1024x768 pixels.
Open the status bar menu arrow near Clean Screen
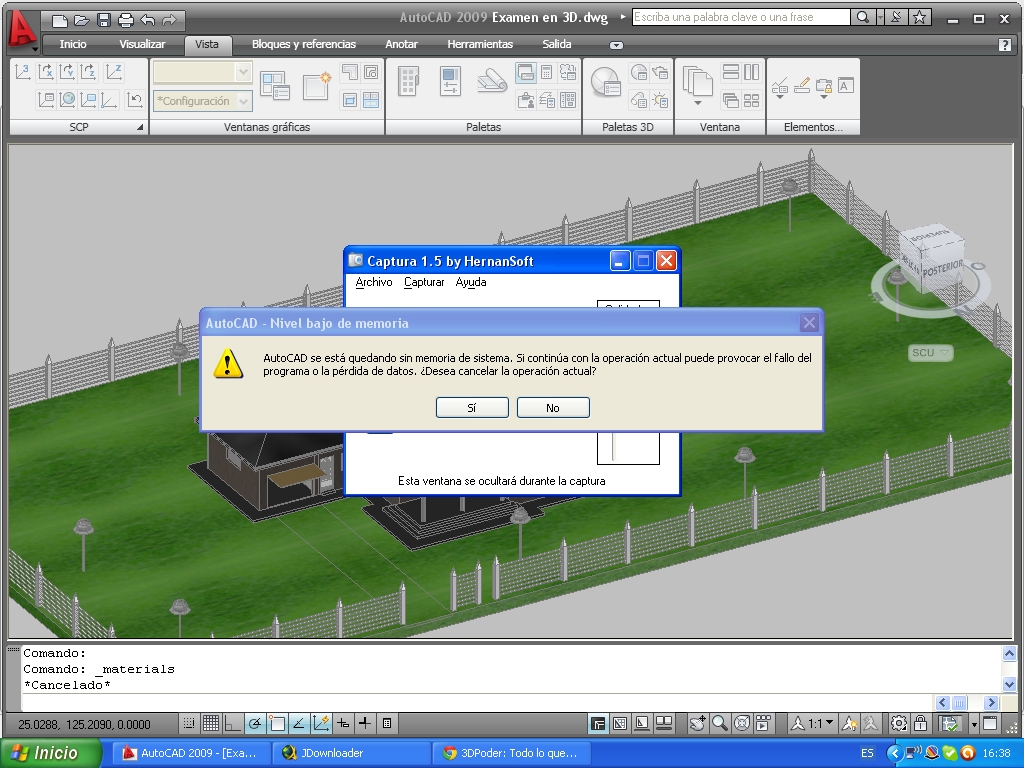click(x=974, y=724)
